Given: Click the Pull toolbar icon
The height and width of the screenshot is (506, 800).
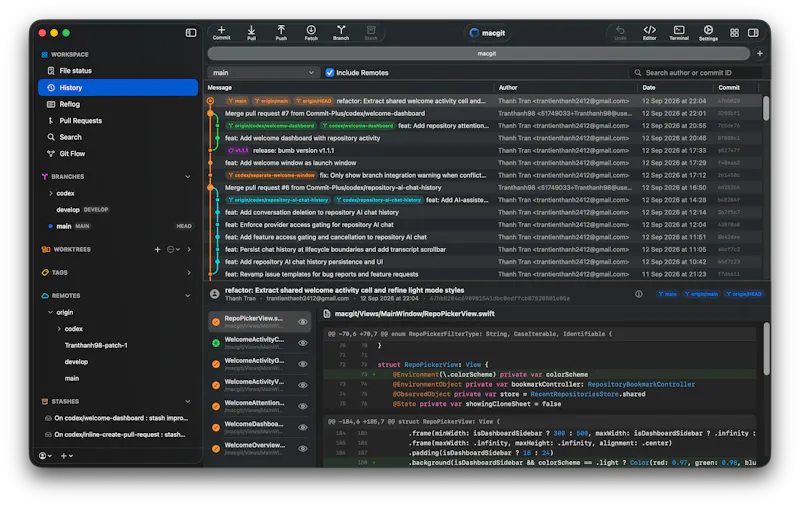Looking at the screenshot, I should (252, 33).
